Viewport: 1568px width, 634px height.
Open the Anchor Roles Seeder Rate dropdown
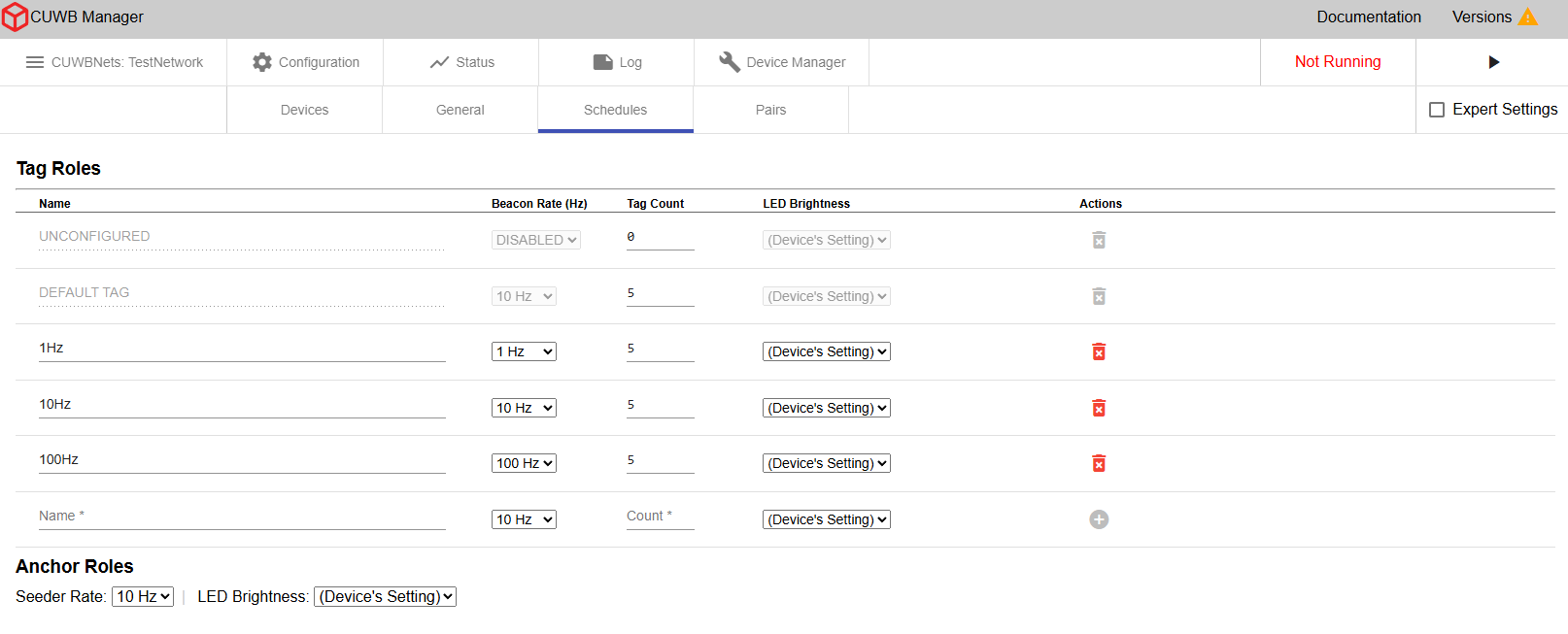point(143,597)
